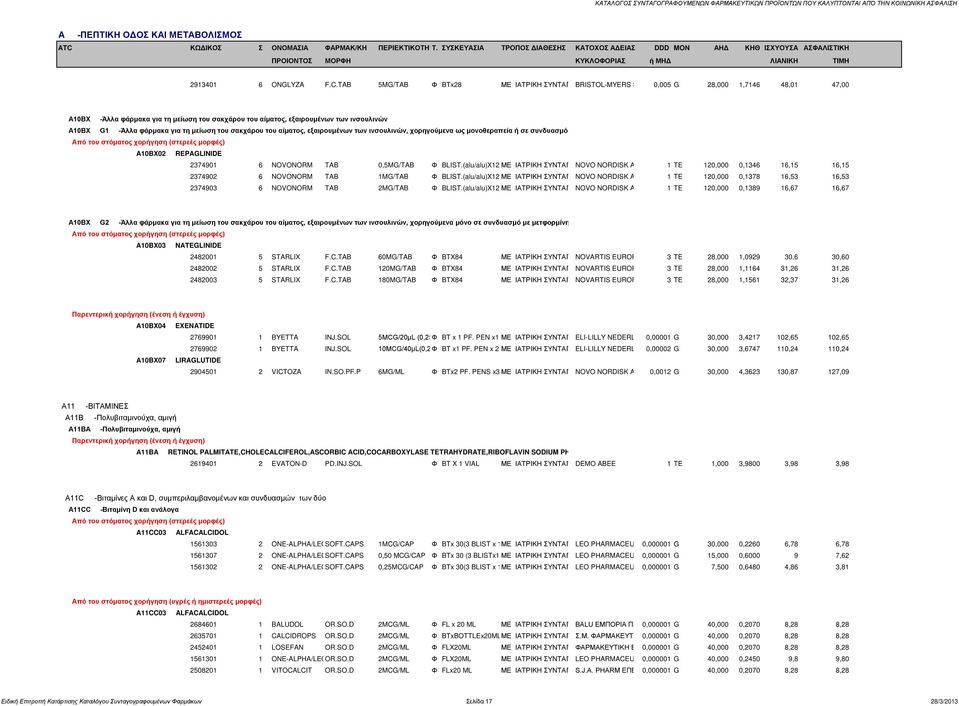Click the product name ONGLYZA
The height and width of the screenshot is (706, 959).
tap(287, 85)
